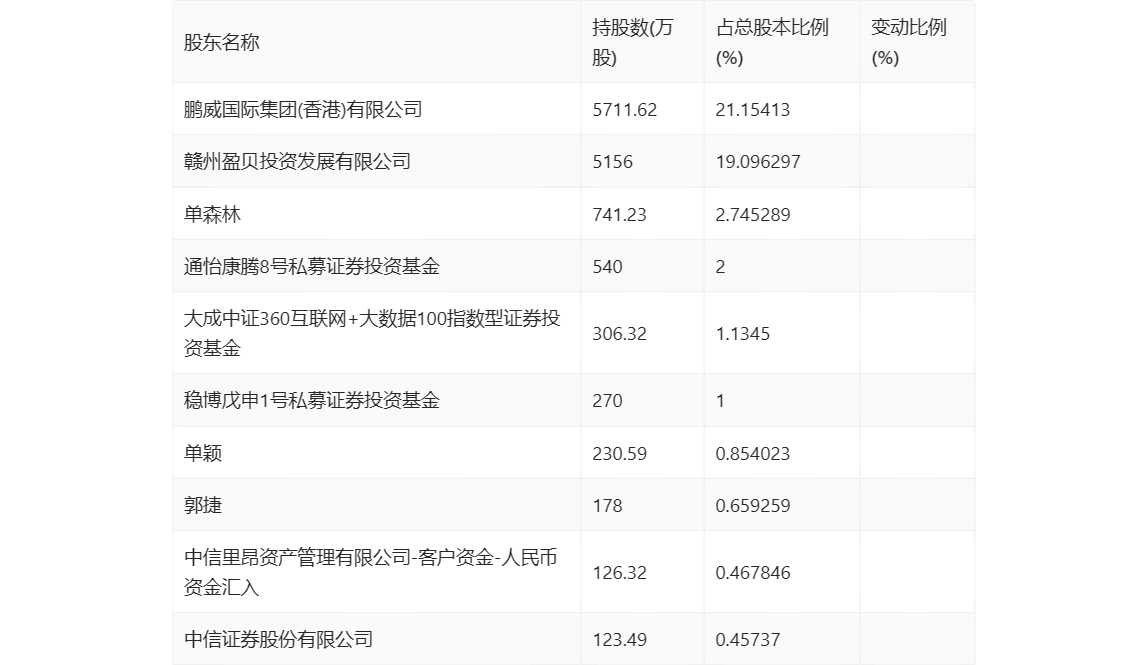This screenshot has width=1148, height=665.
Task: Select the 0.854023 percentage cell
Action: tap(753, 453)
